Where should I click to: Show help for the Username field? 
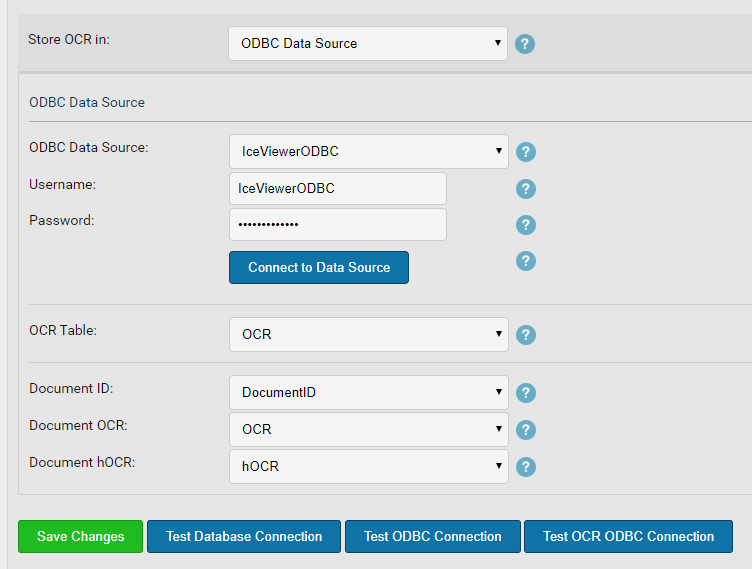[526, 189]
